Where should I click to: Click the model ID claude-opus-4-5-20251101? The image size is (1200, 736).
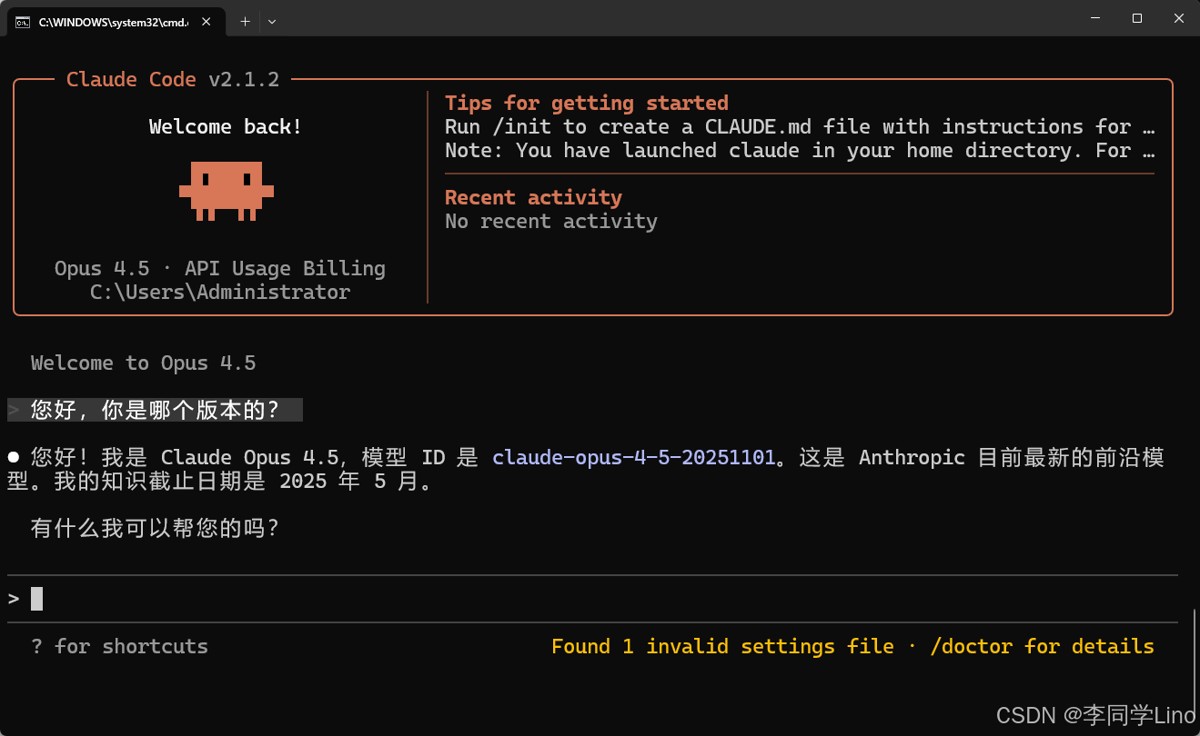tap(634, 458)
